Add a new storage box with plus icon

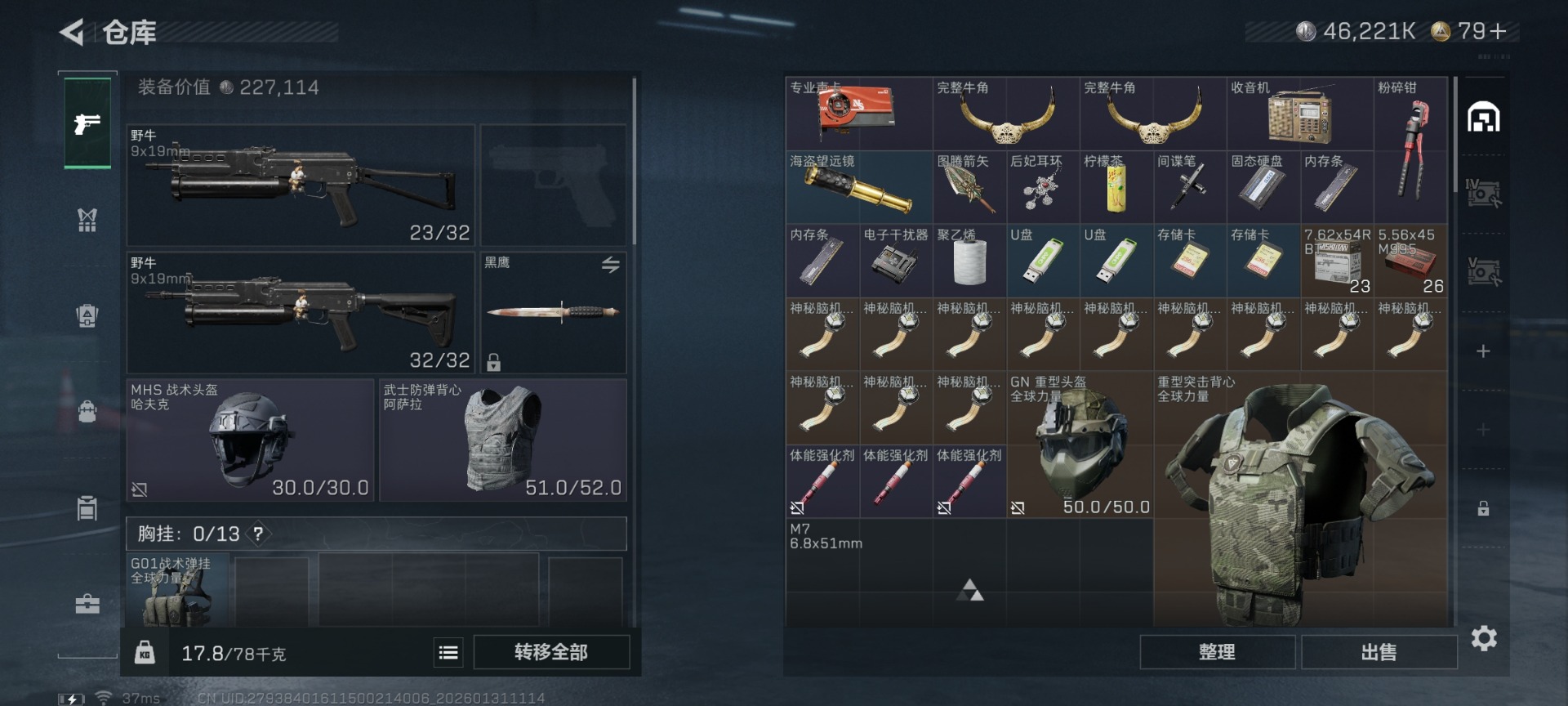(1484, 351)
